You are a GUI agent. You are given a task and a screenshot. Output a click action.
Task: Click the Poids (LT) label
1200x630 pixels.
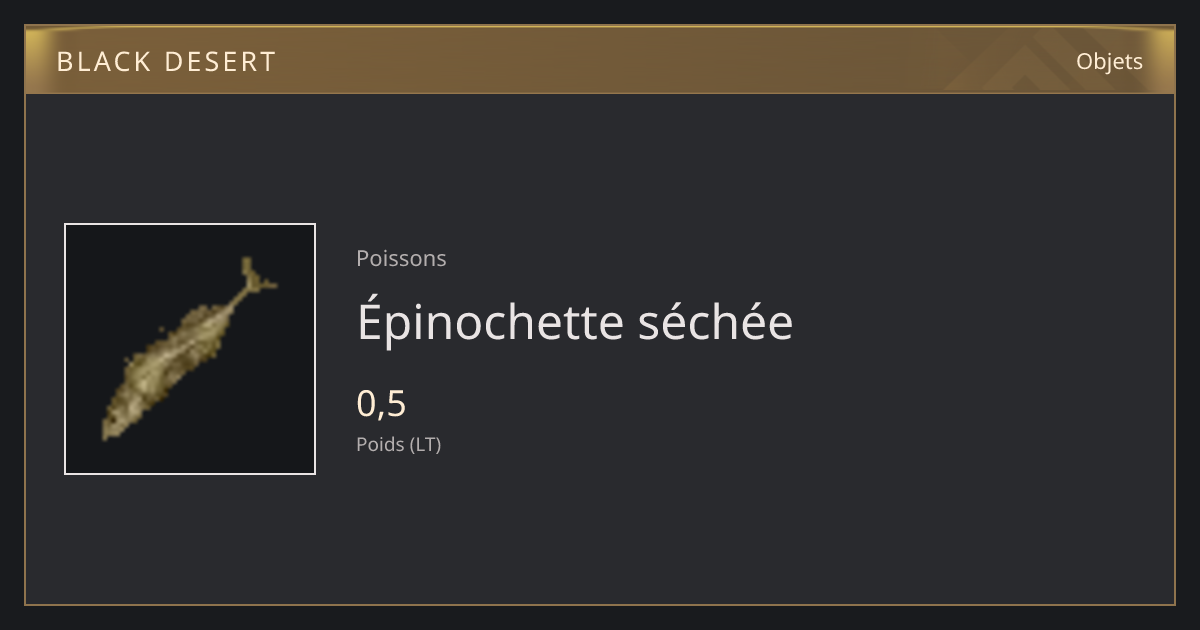tap(398, 444)
